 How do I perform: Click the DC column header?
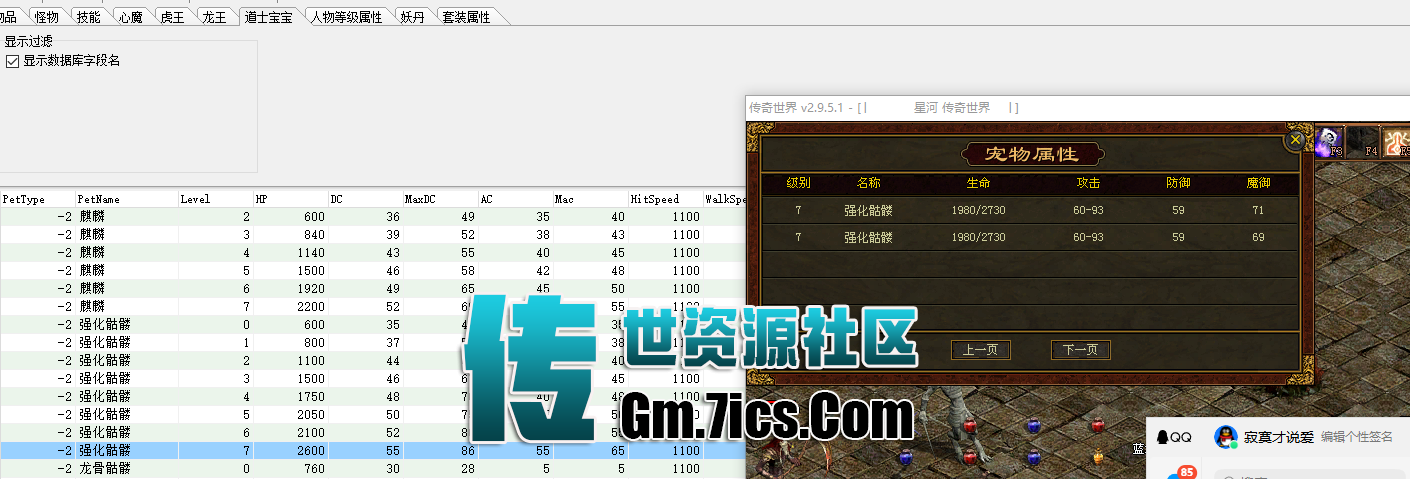coord(366,199)
